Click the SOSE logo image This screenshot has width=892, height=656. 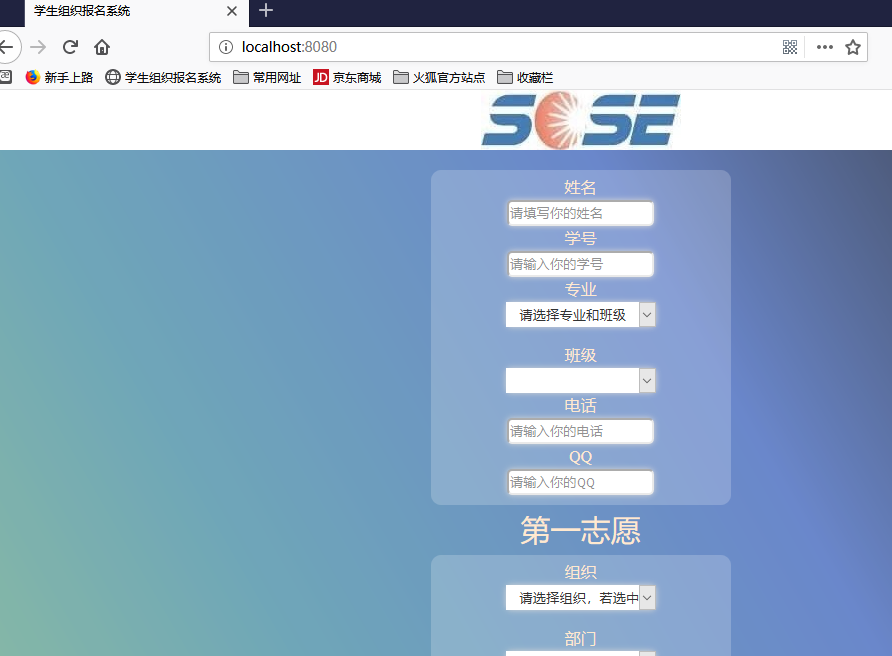tap(580, 119)
